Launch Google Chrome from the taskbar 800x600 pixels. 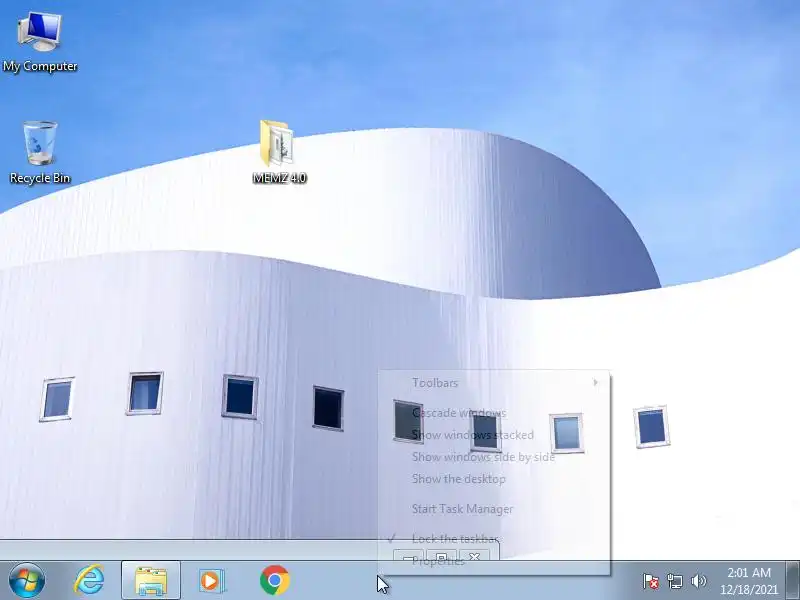(274, 580)
